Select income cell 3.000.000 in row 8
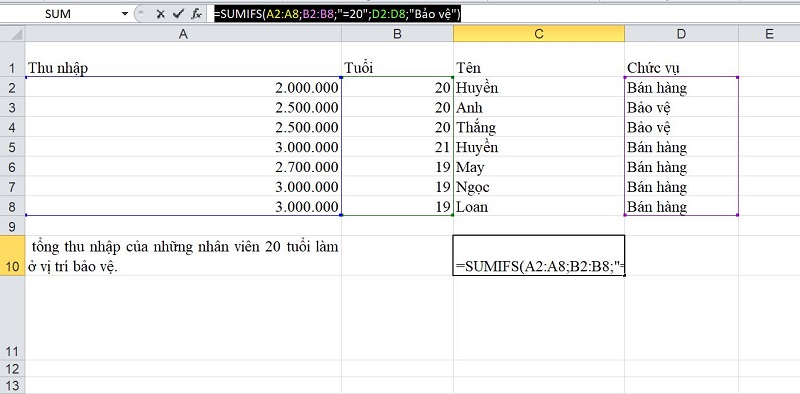The height and width of the screenshot is (394, 800). pyautogui.click(x=183, y=206)
